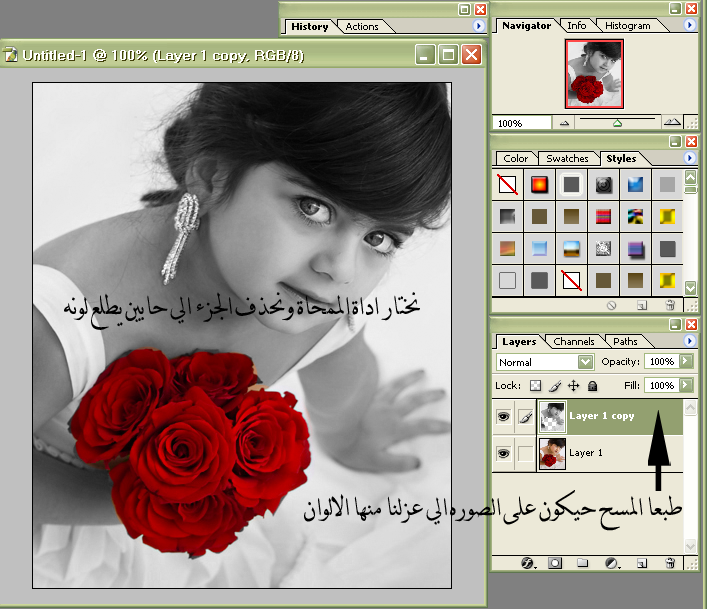Toggle lock transparent pixels
This screenshot has height=609, width=707.
pos(535,385)
